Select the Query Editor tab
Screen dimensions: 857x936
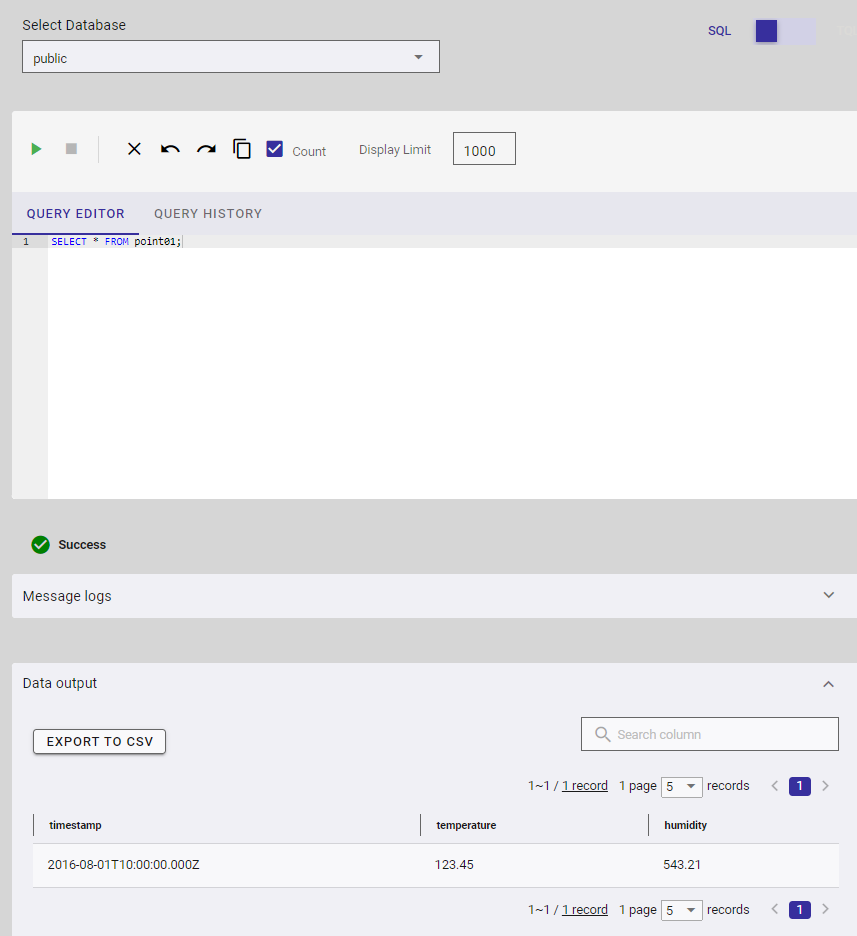[x=76, y=214]
